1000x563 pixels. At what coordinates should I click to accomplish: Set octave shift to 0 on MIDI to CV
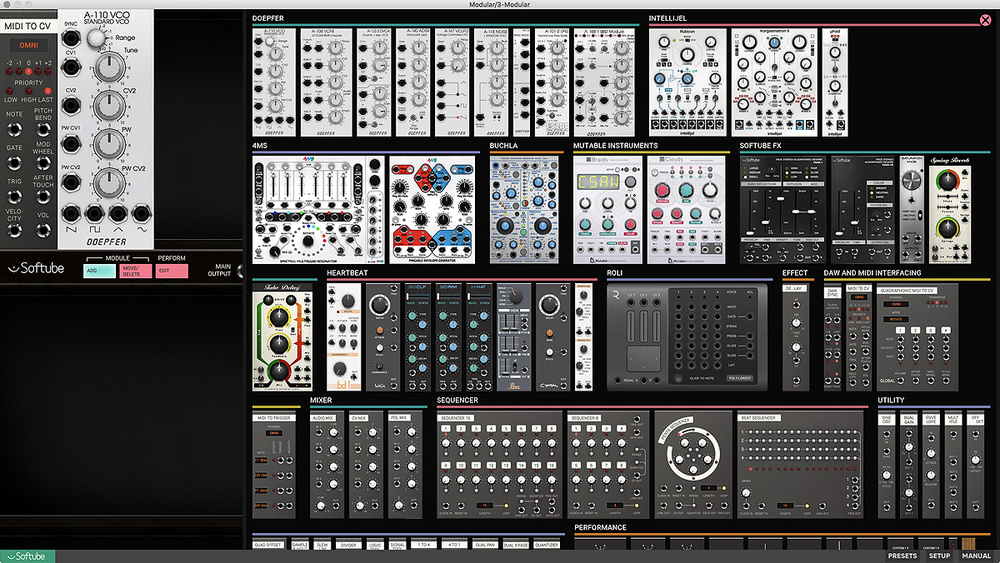[28, 71]
